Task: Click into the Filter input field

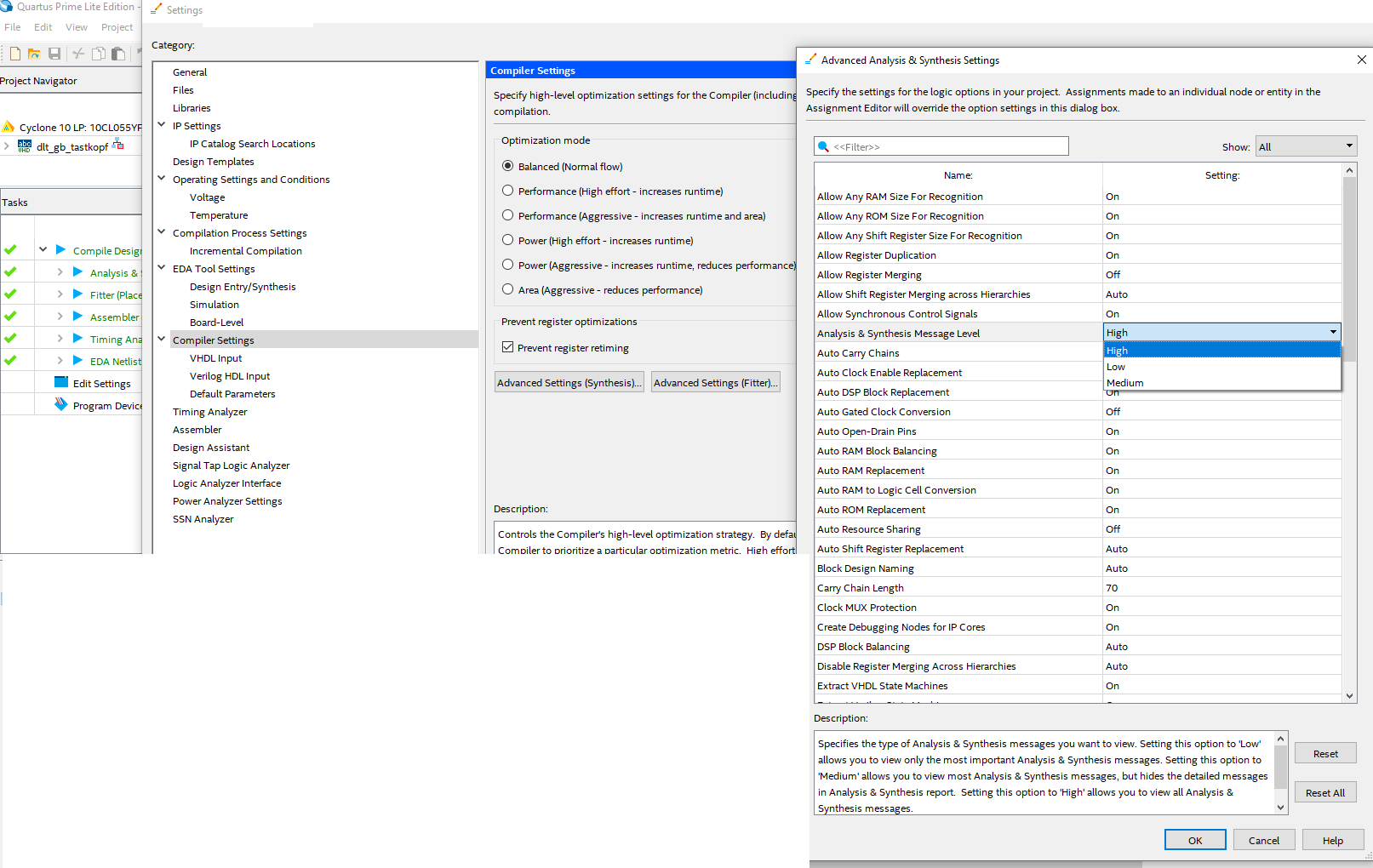Action: 941,146
